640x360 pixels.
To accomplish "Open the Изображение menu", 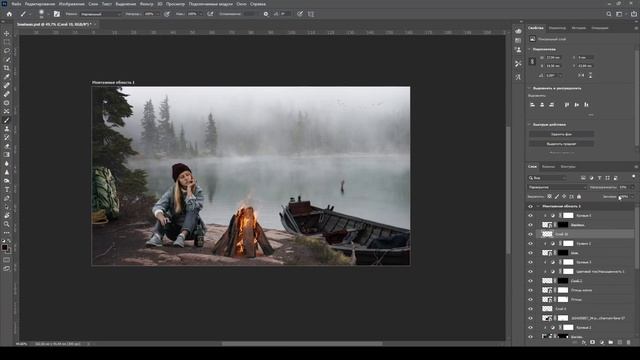I will (x=71, y=4).
